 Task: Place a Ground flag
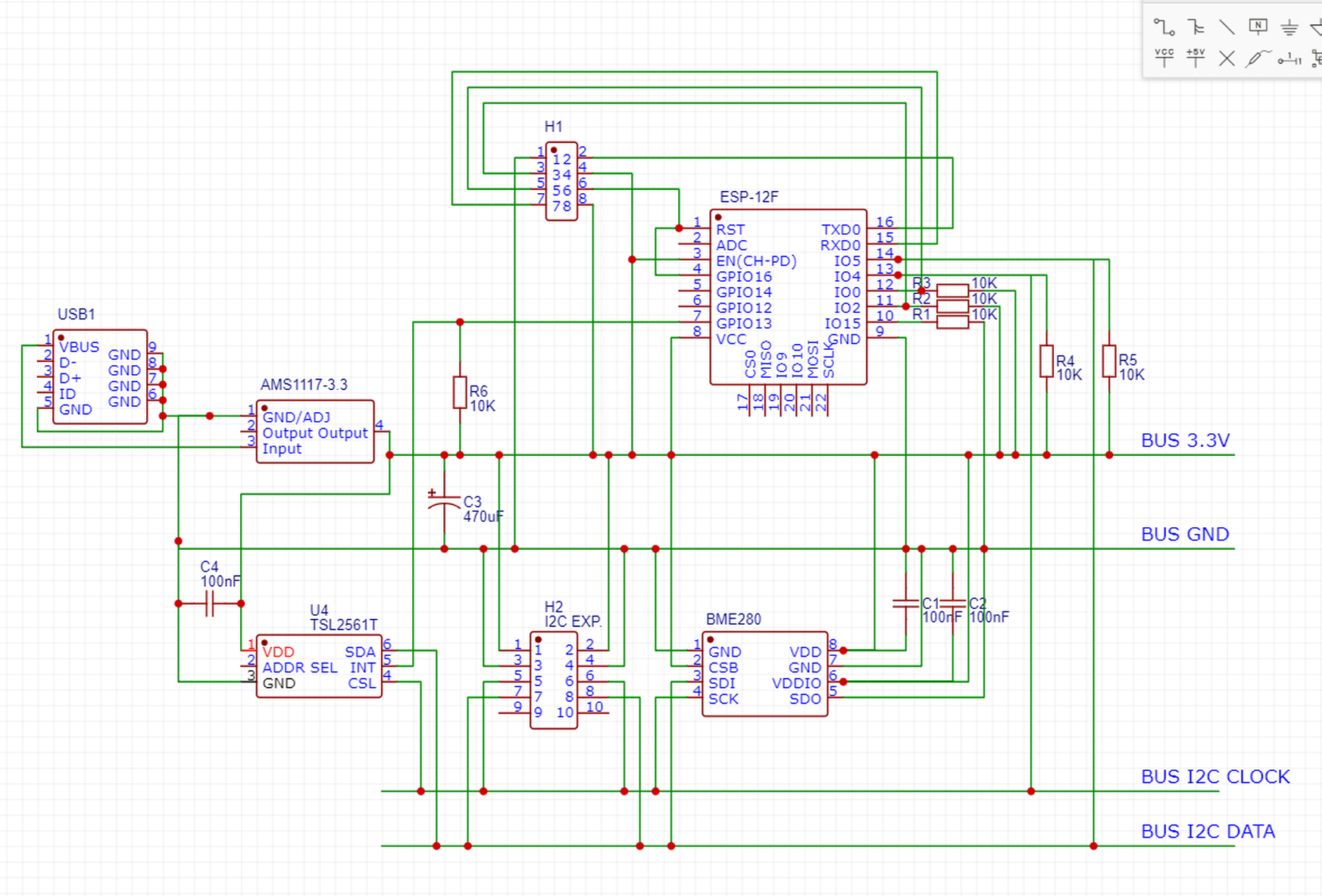1288,27
